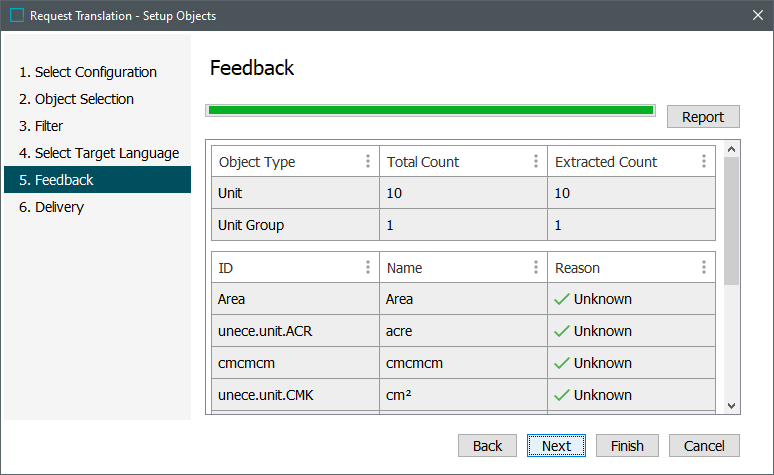Click the green checkmark in Area row
Viewport: 774px width, 475px height.
point(562,299)
